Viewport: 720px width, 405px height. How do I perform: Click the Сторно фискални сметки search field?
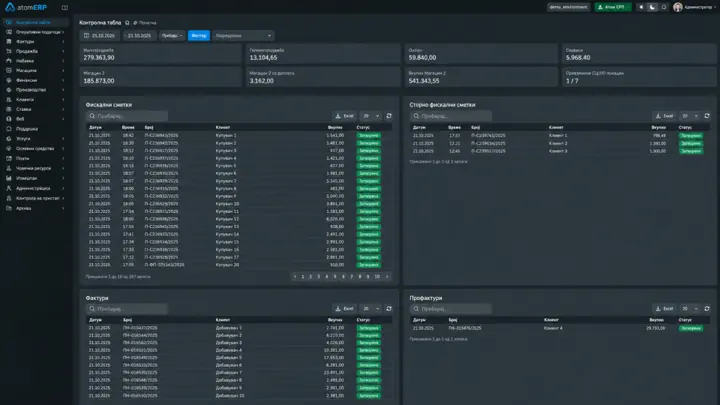(450, 116)
